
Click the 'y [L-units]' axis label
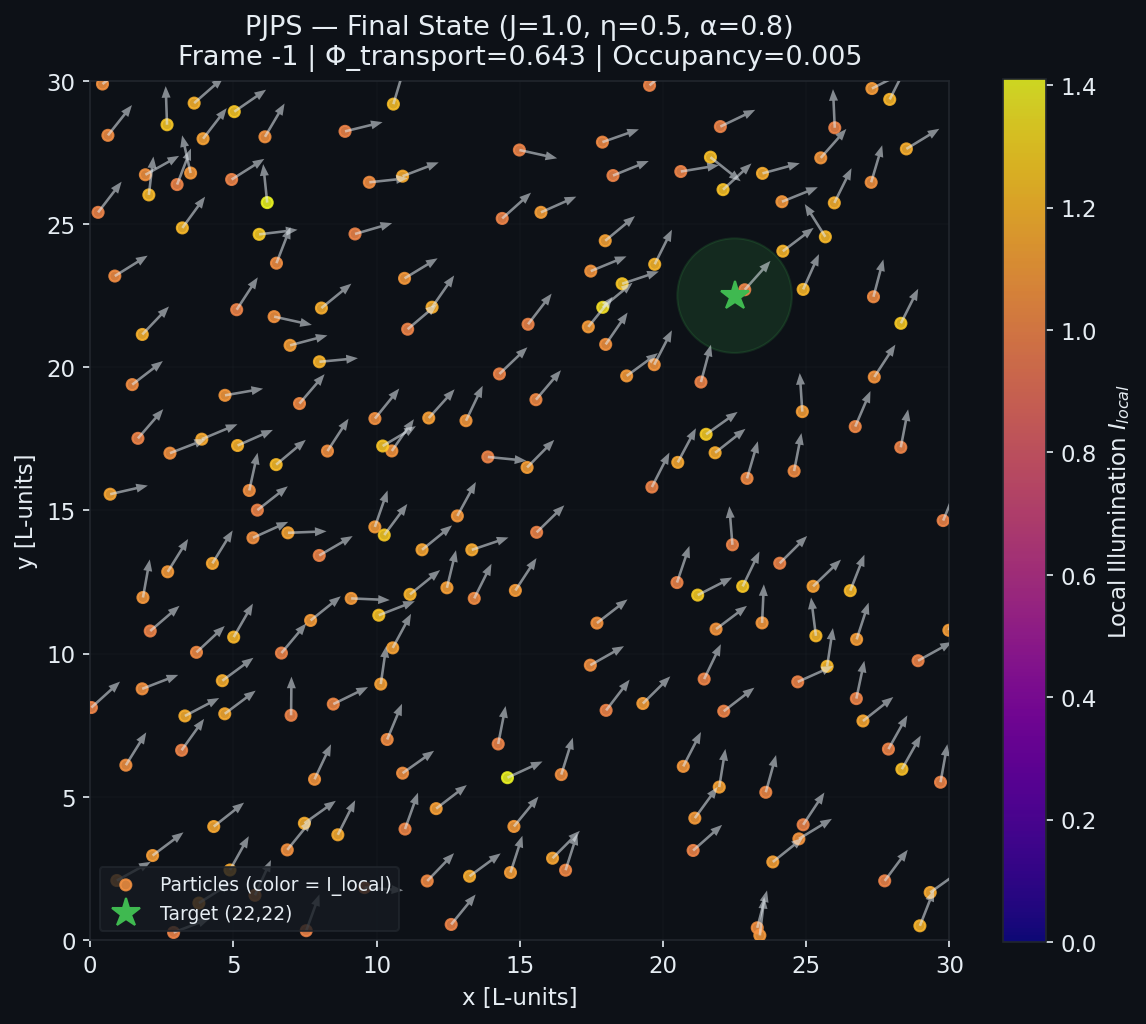(26, 511)
